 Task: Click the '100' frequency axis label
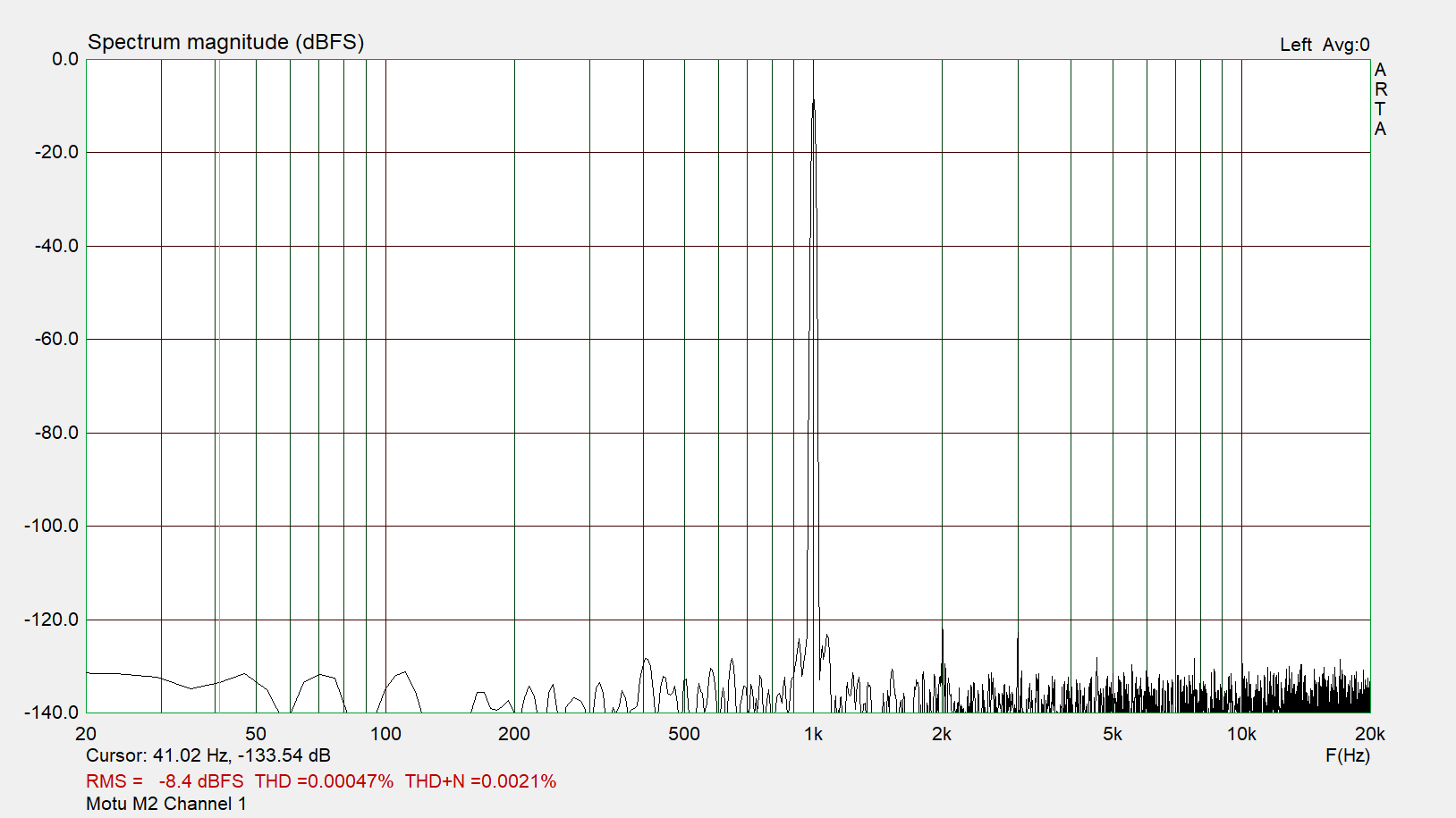pyautogui.click(x=385, y=734)
